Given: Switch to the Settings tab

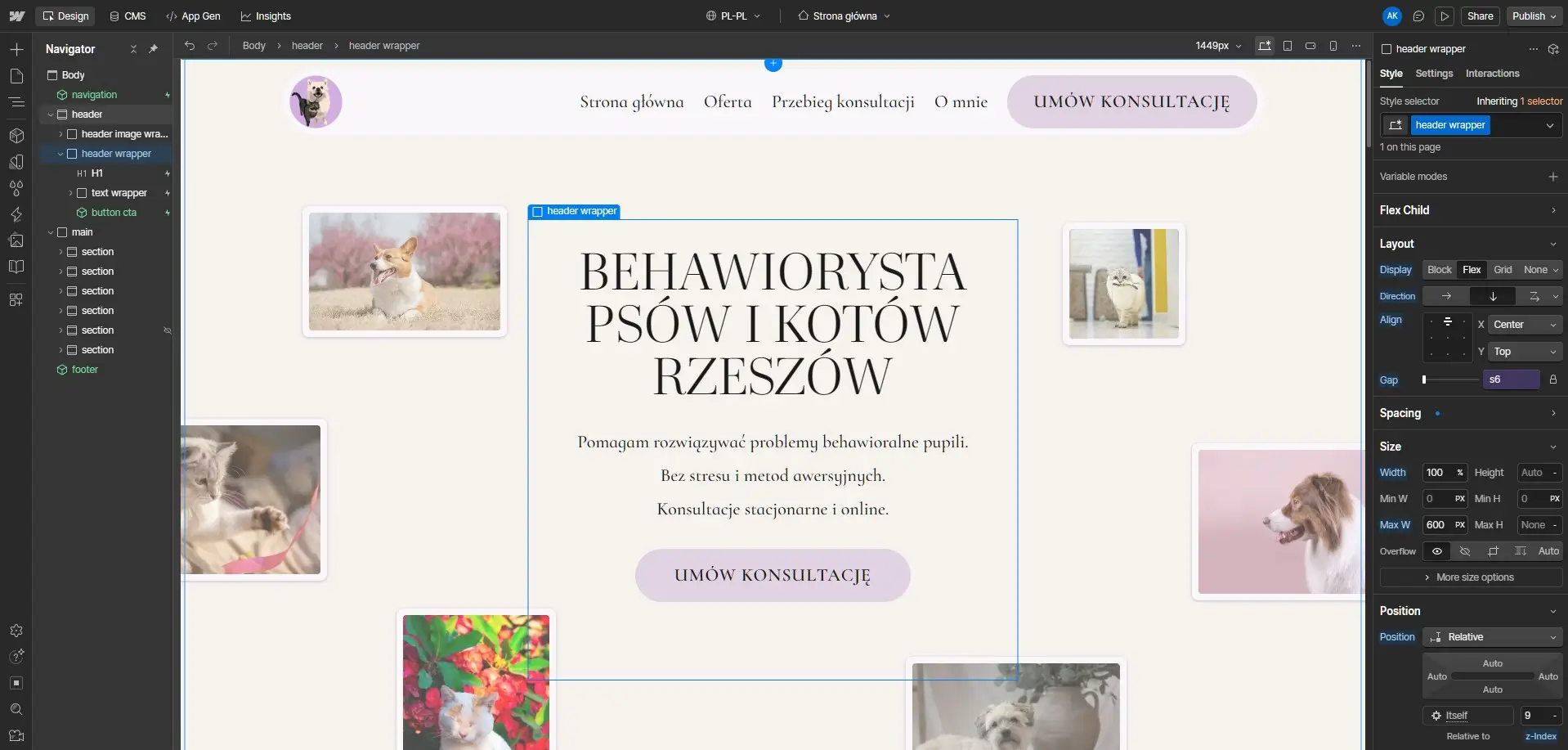Looking at the screenshot, I should point(1434,74).
